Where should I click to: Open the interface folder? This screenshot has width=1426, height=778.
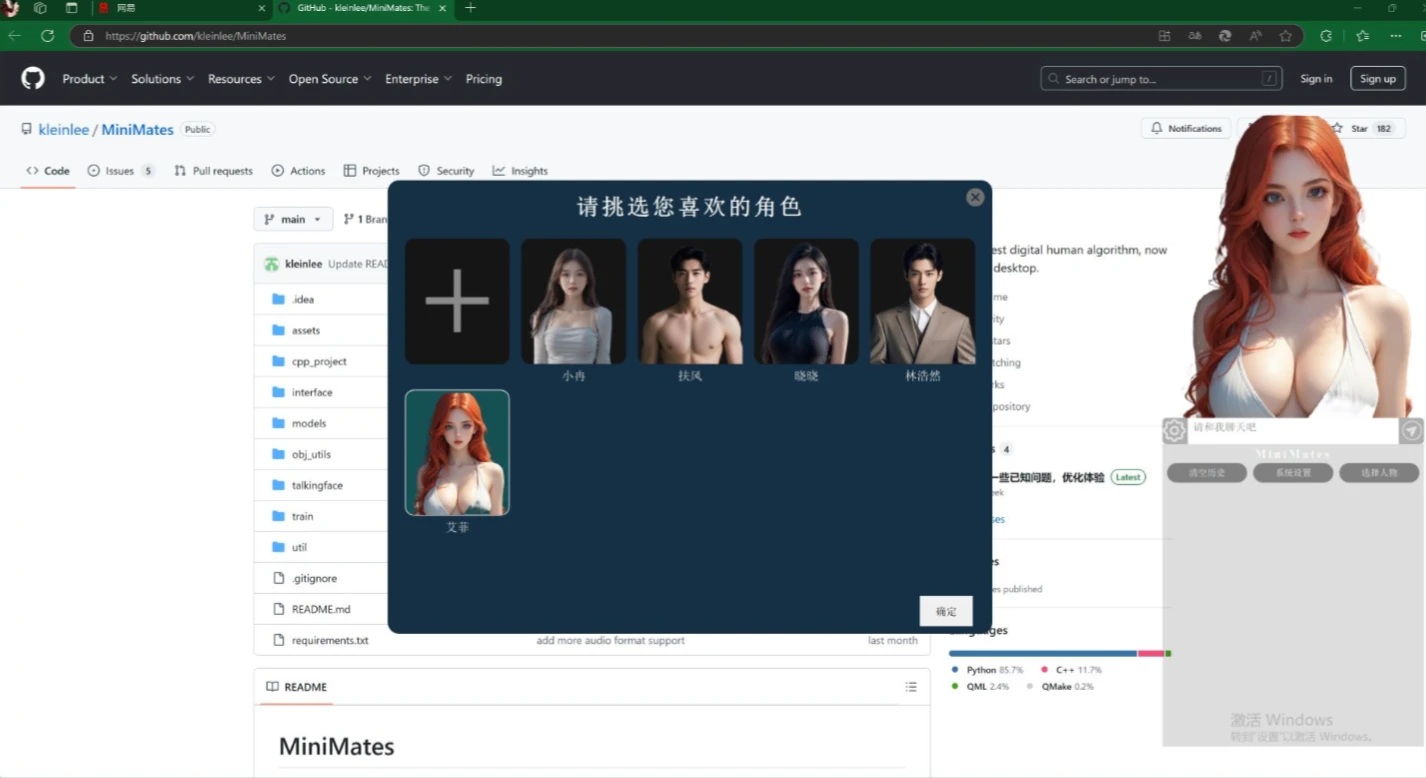click(312, 392)
